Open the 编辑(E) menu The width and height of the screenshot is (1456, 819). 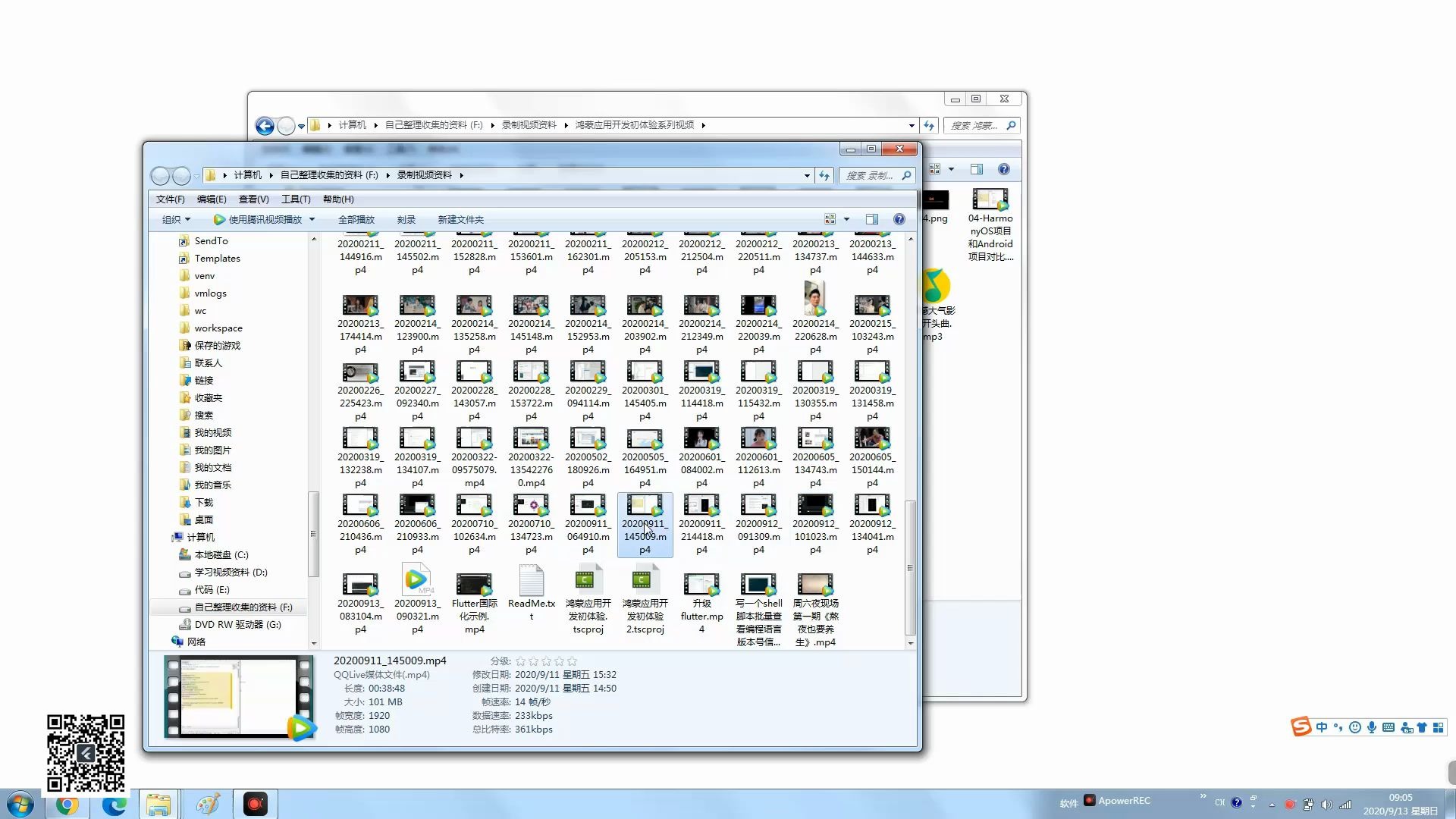pyautogui.click(x=212, y=199)
